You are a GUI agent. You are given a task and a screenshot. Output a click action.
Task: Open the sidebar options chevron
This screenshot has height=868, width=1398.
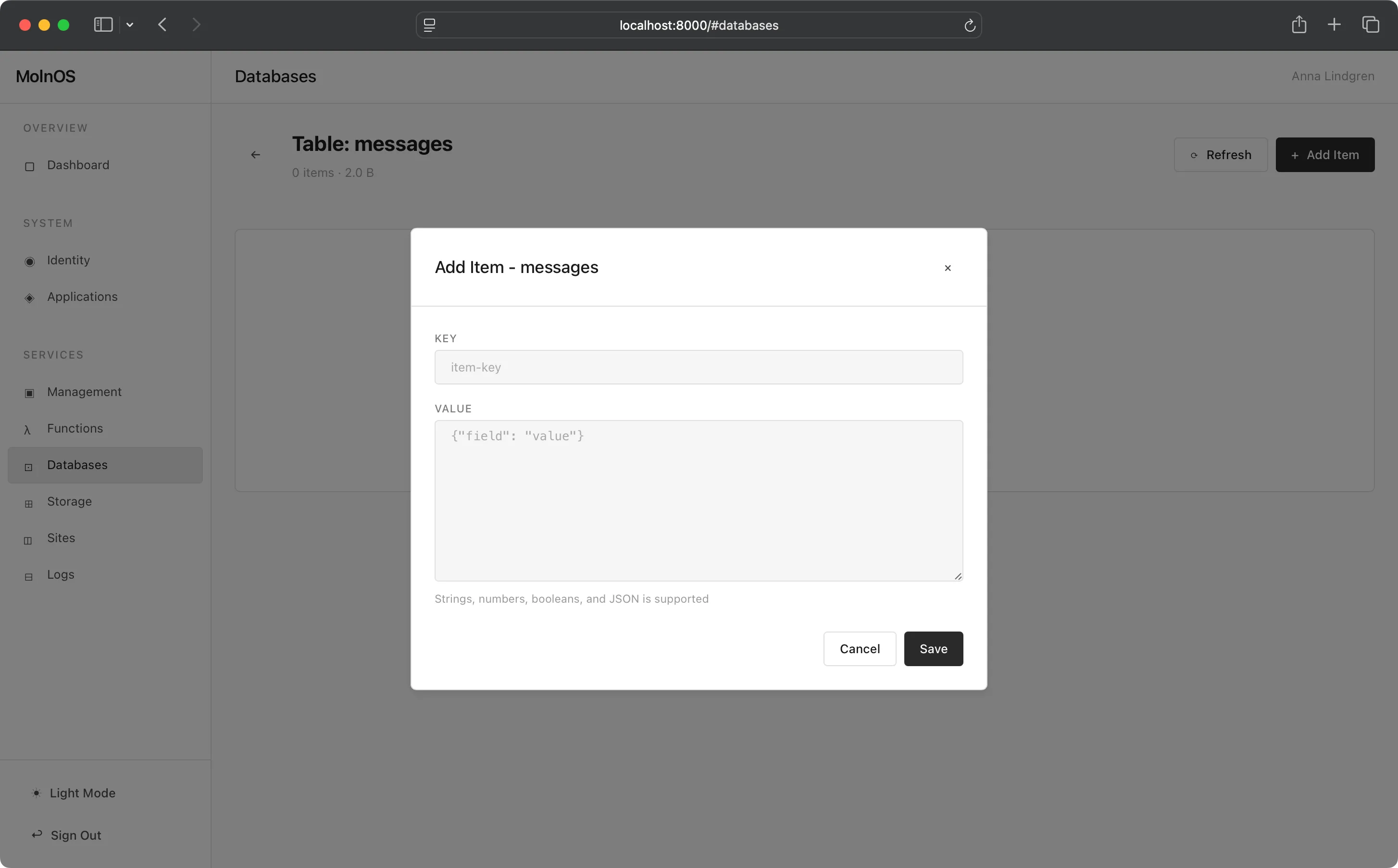tap(130, 24)
